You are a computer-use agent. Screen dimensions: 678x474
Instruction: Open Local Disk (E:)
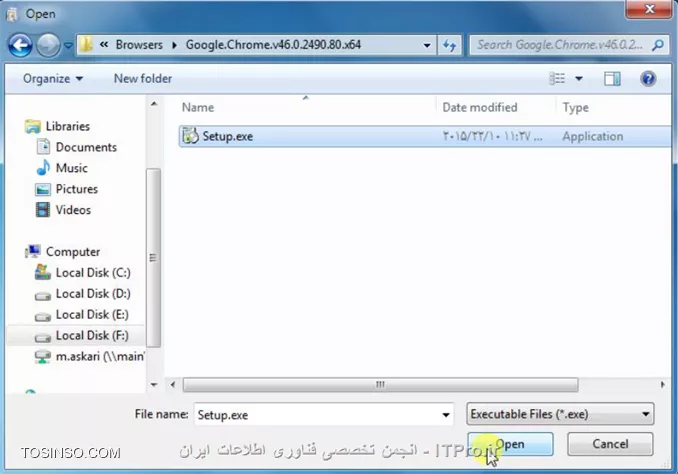[92, 315]
